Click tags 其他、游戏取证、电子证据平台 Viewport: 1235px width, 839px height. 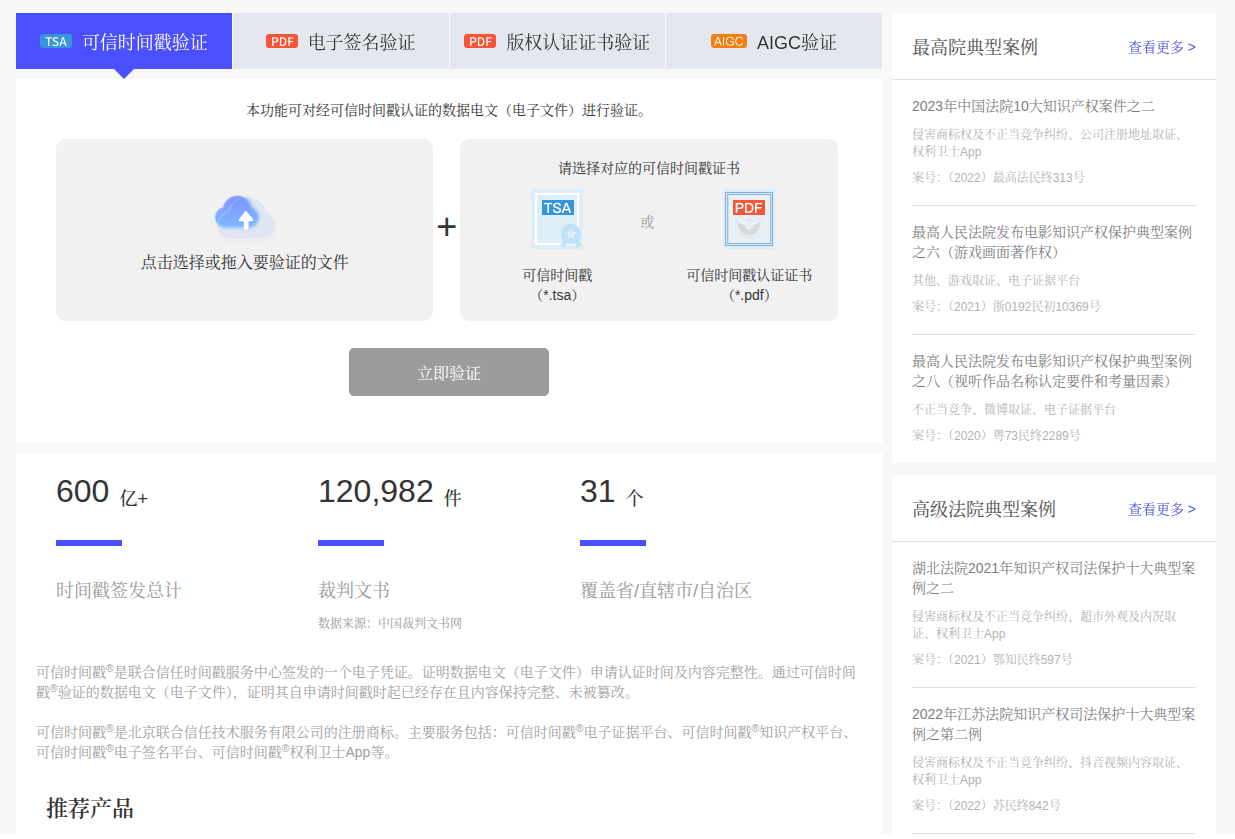point(996,280)
